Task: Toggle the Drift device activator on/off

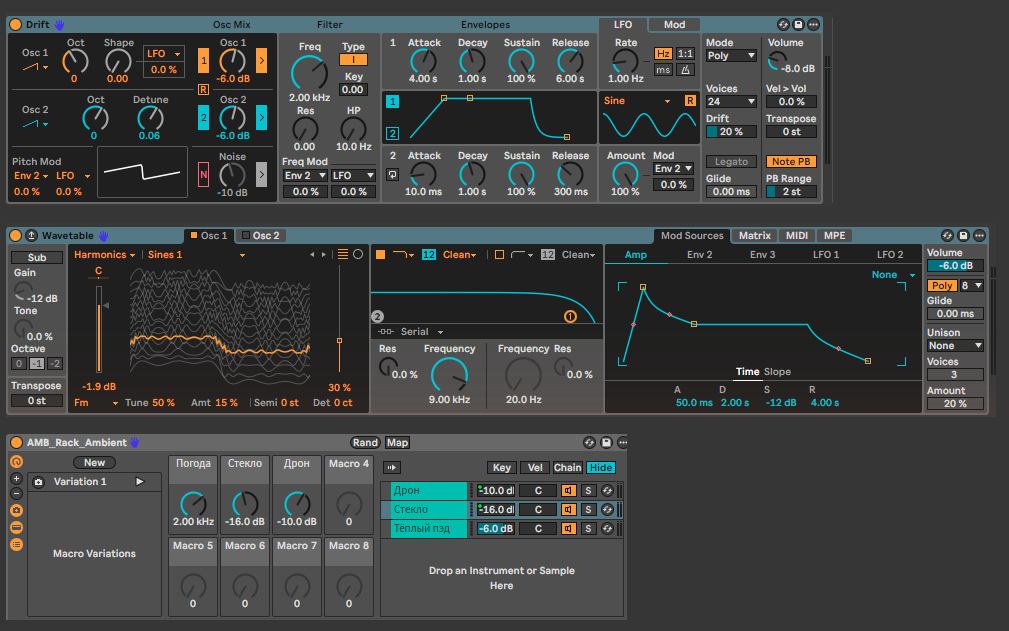Action: pyautogui.click(x=15, y=24)
